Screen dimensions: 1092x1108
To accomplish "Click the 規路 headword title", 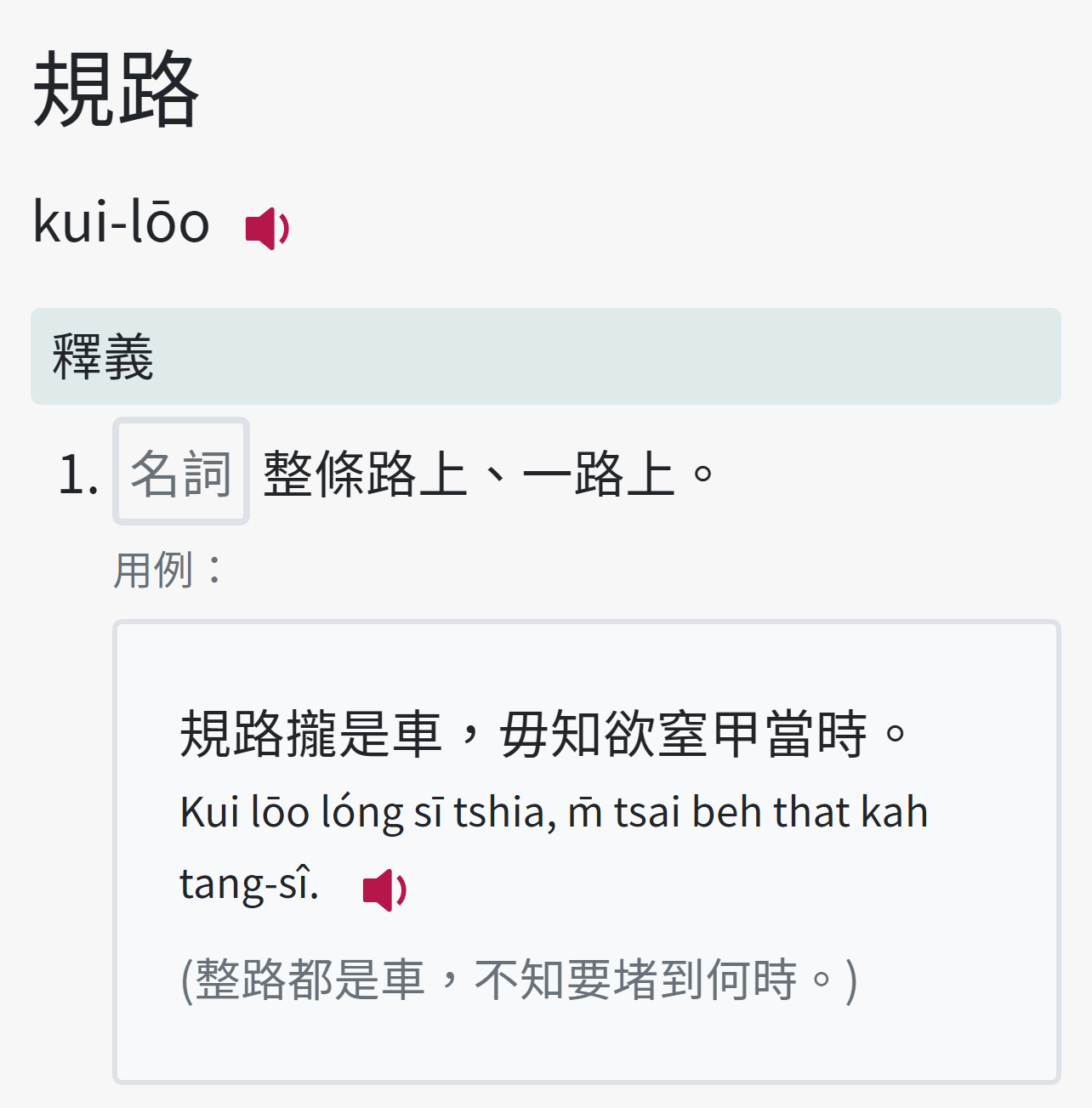I will pyautogui.click(x=116, y=89).
